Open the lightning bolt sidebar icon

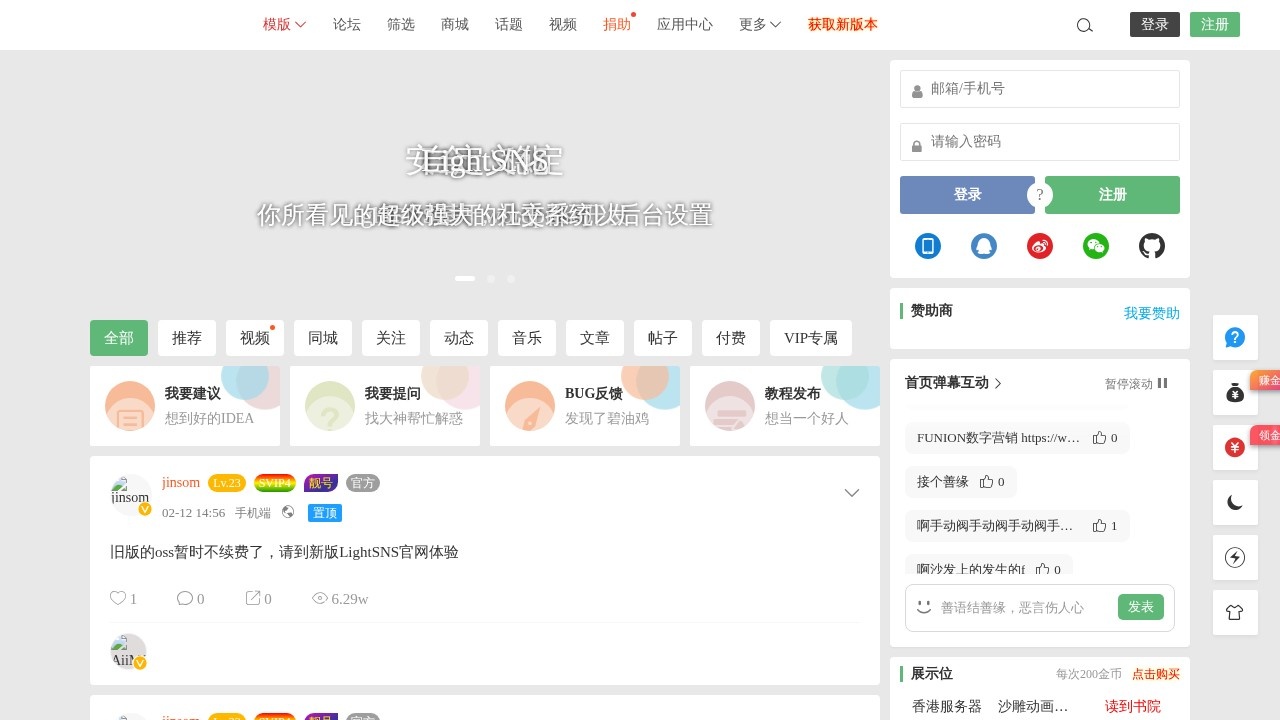click(1235, 558)
